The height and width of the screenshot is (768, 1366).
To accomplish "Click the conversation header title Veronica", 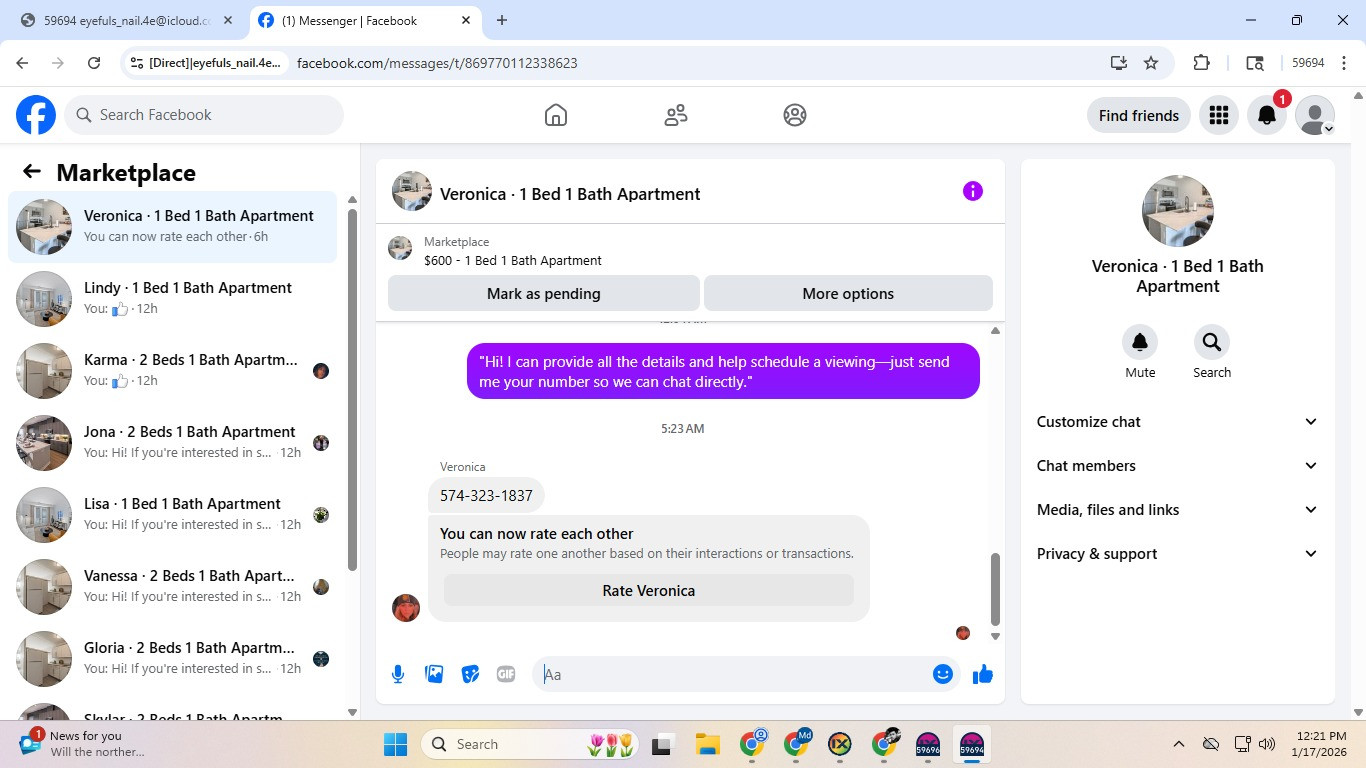I will pos(570,194).
